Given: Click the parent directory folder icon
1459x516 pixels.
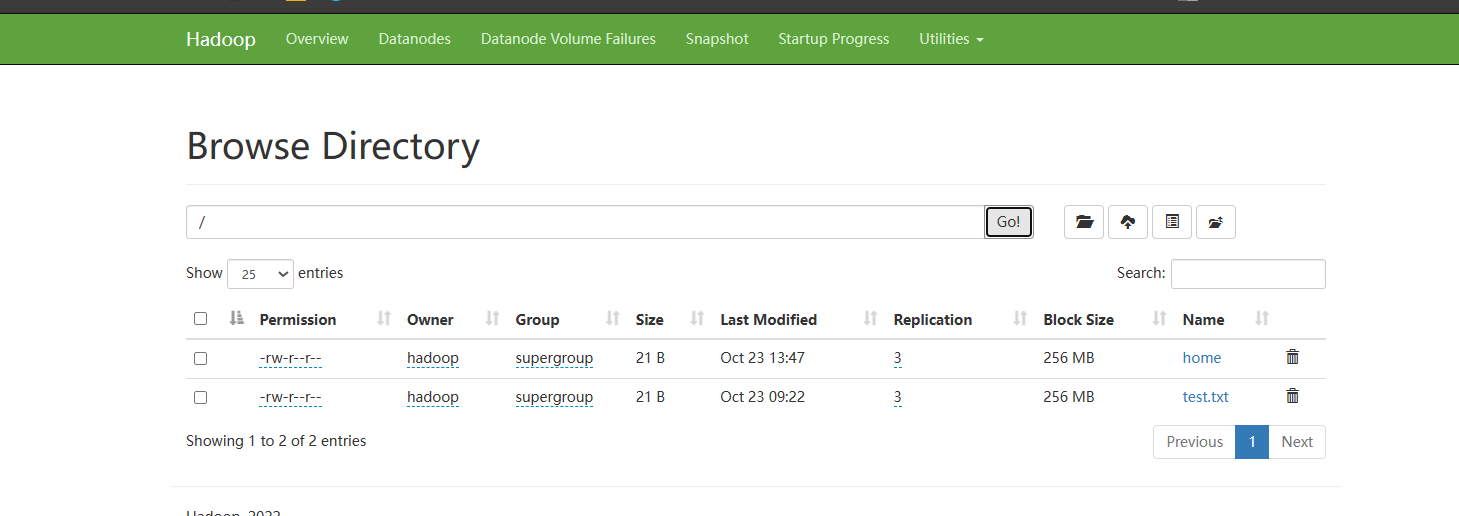Looking at the screenshot, I should [1216, 222].
